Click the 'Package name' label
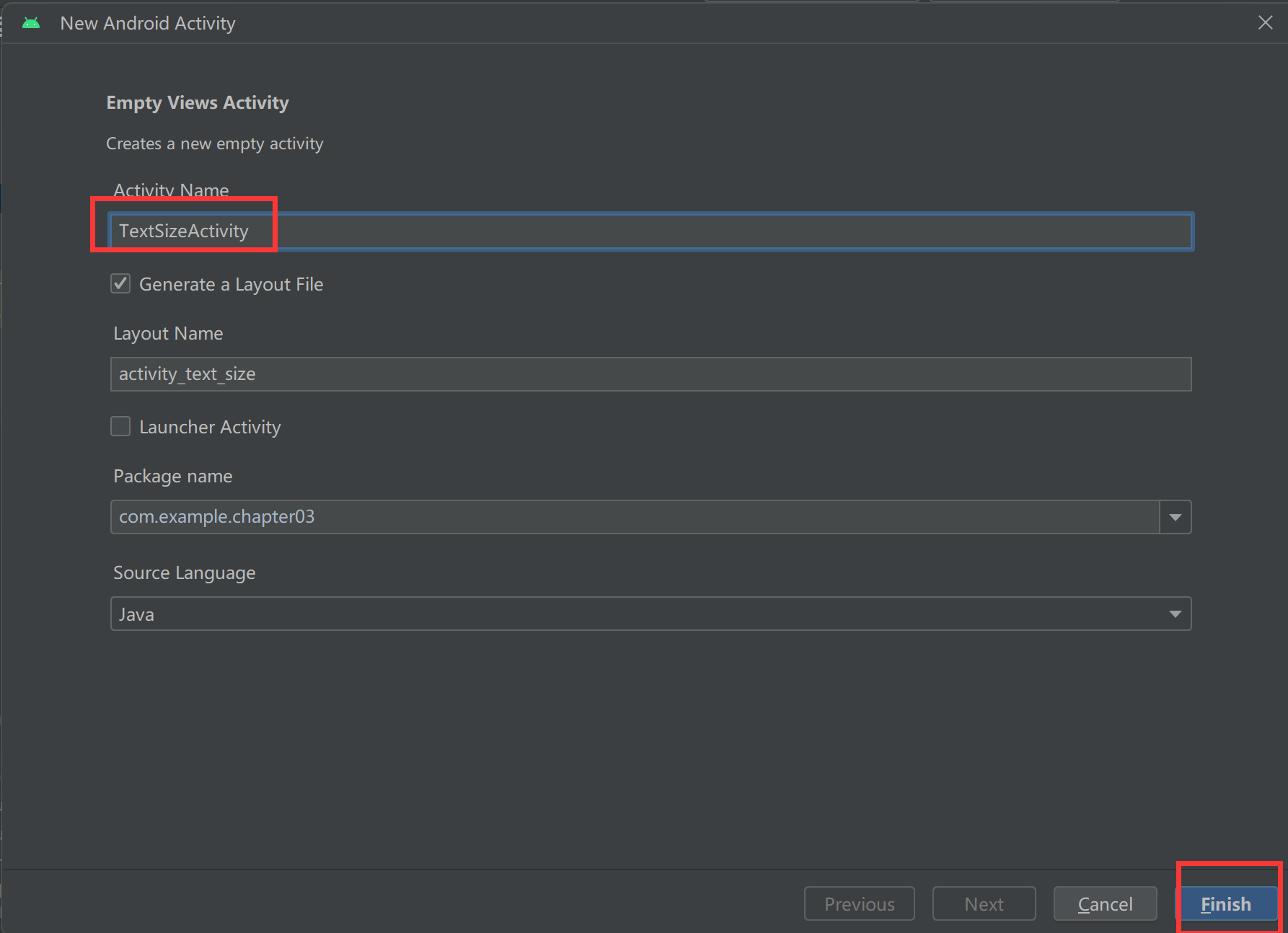 coord(173,476)
